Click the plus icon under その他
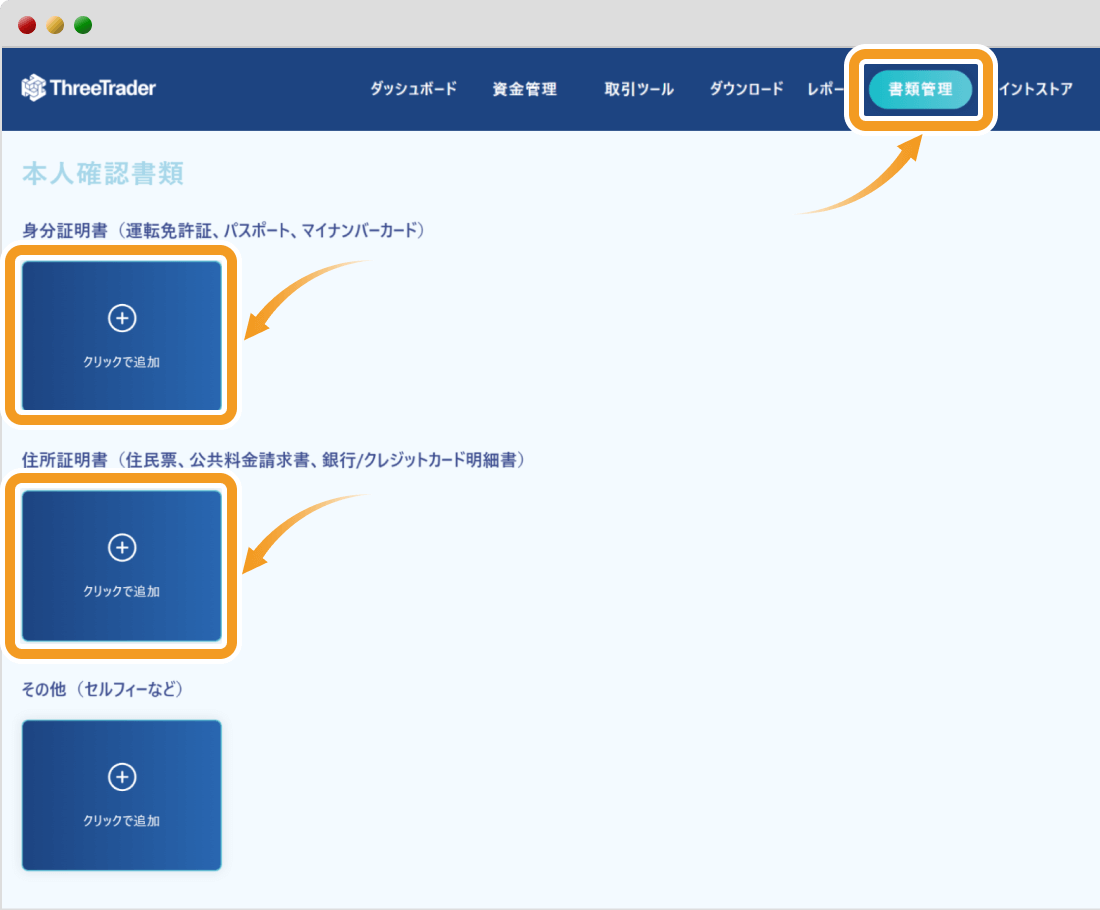Screen dimensions: 1100x910 [x=122, y=777]
